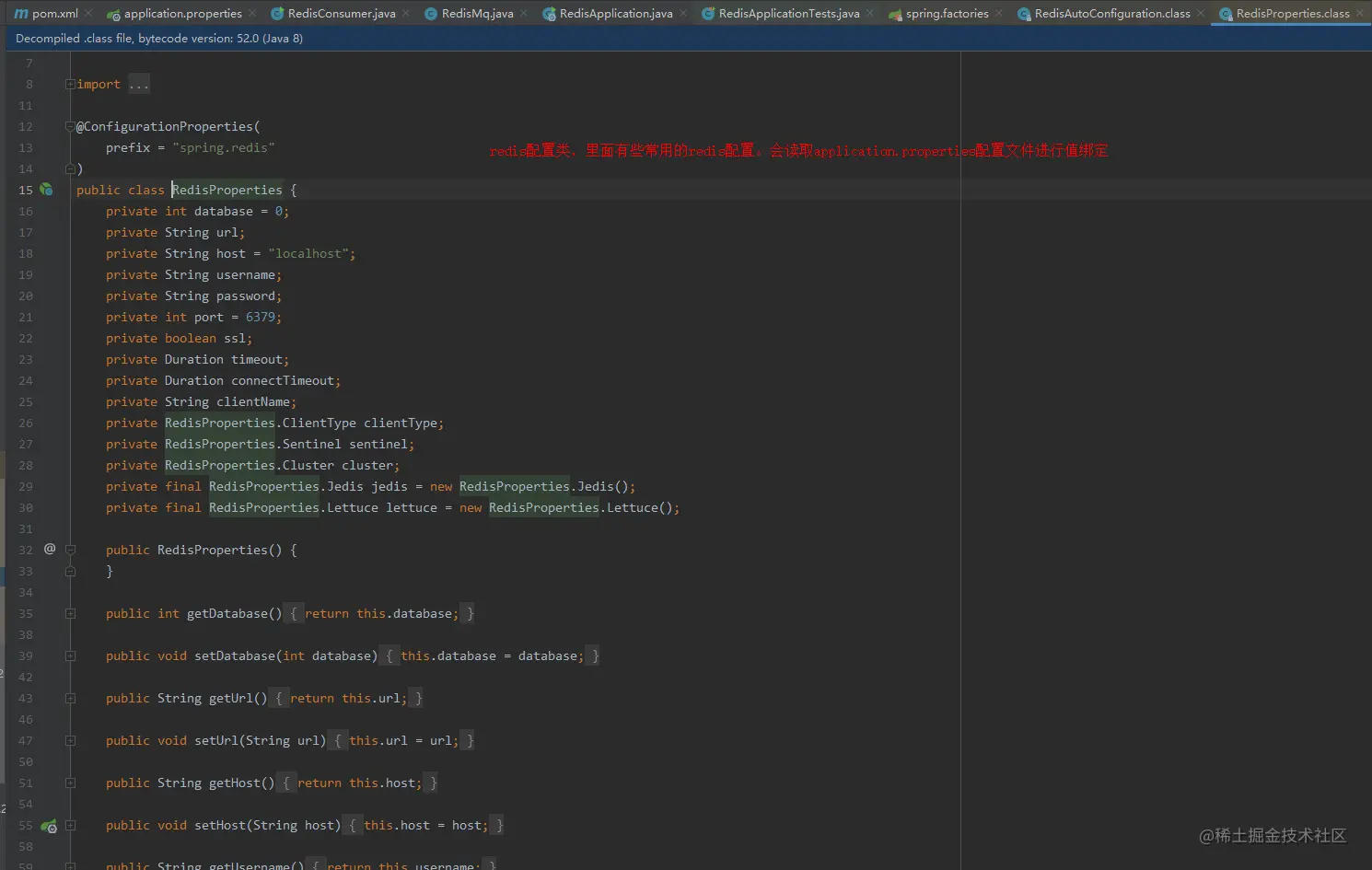Close the spring.factories tab
1372x870 pixels.
(x=999, y=14)
